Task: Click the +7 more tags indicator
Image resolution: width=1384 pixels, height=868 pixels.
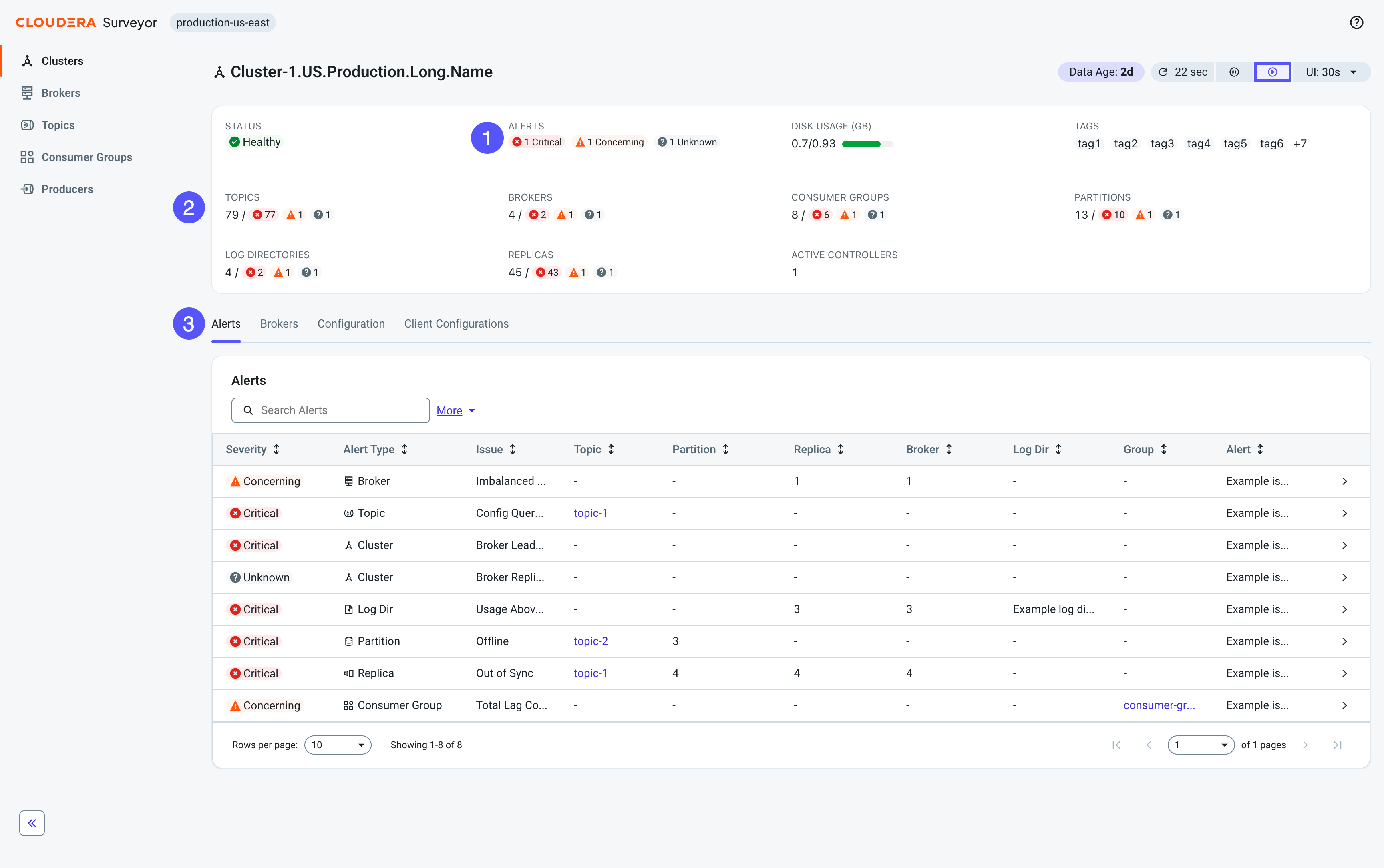Action: [x=1300, y=143]
